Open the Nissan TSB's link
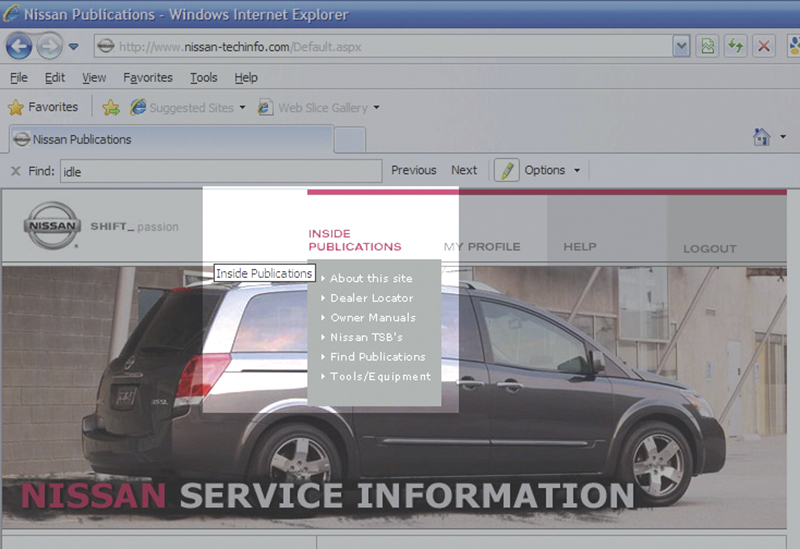Viewport: 800px width, 549px height. pos(366,337)
